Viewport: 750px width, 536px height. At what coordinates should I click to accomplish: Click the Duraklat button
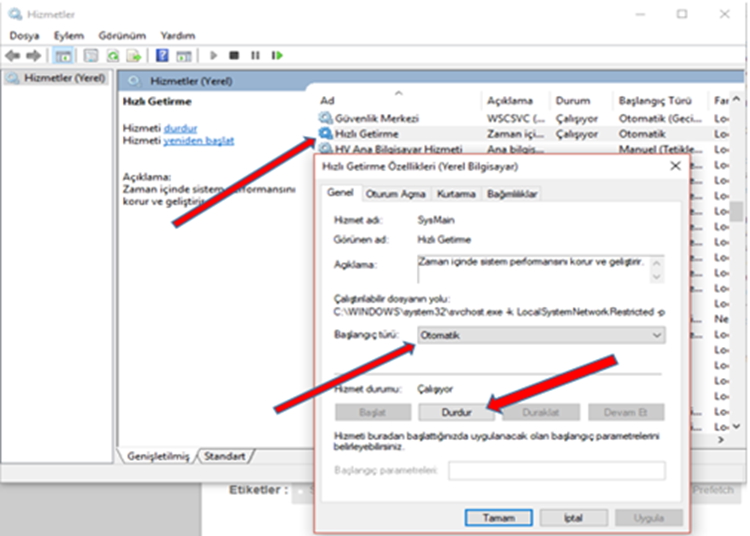point(540,412)
